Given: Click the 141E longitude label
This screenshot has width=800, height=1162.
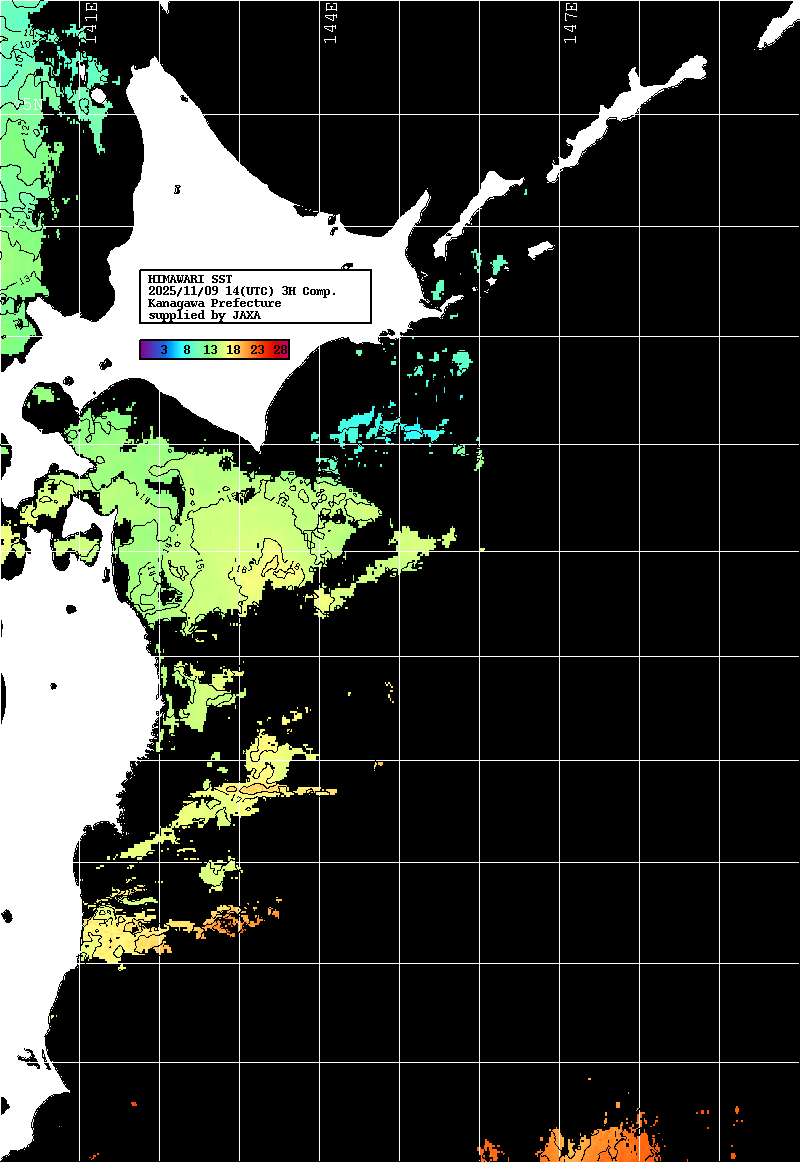Looking at the screenshot, I should pos(90,22).
